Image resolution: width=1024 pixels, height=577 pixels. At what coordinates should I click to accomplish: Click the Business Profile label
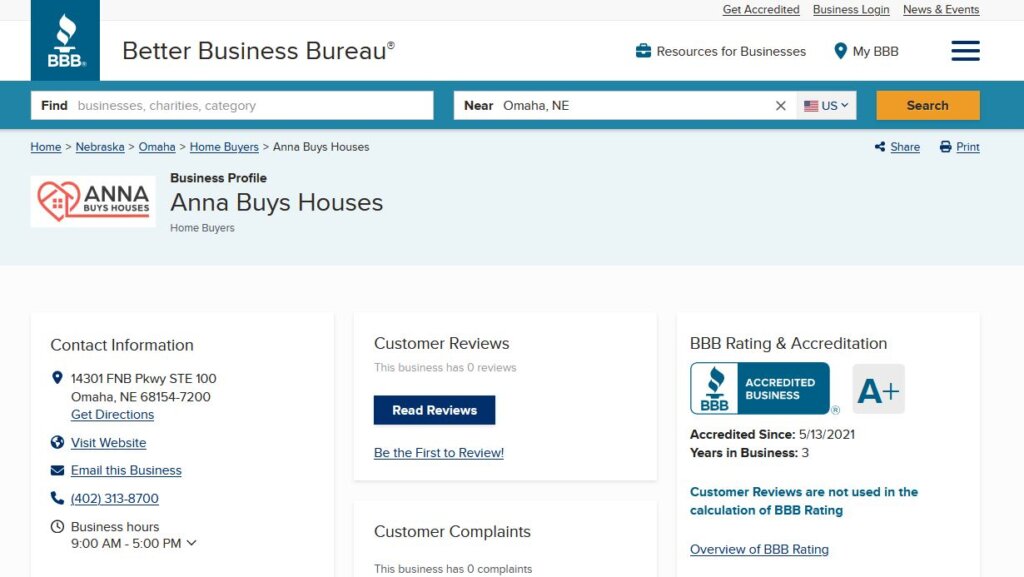coord(218,178)
